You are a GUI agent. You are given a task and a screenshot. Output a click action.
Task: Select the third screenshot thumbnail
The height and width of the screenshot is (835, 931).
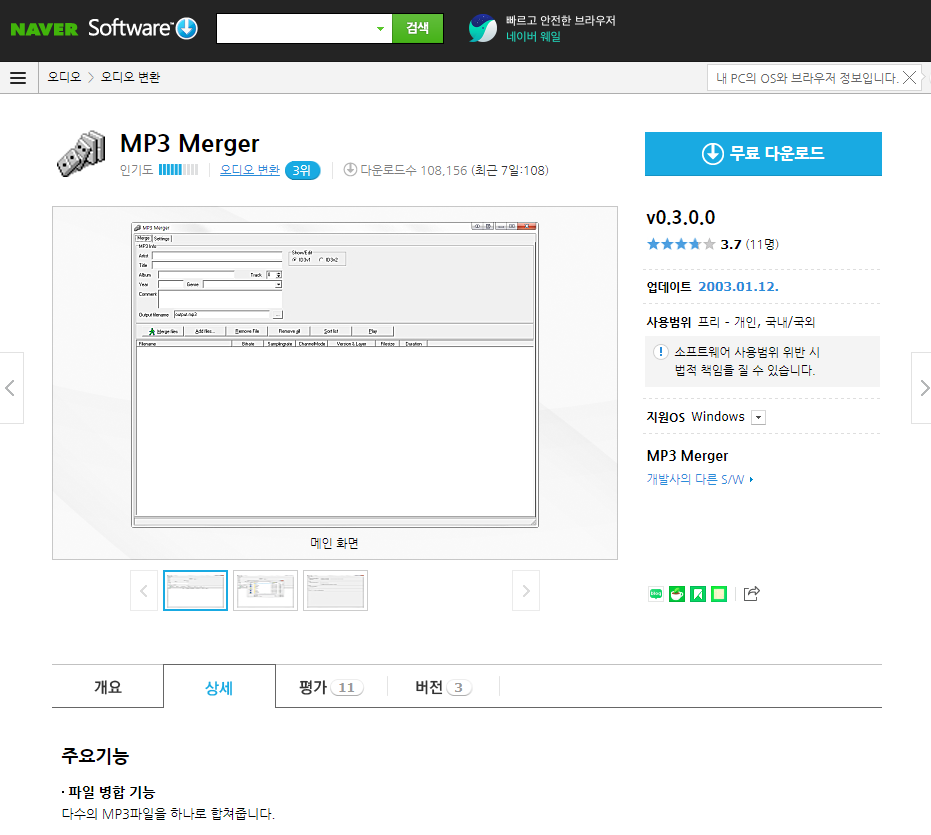coord(335,590)
